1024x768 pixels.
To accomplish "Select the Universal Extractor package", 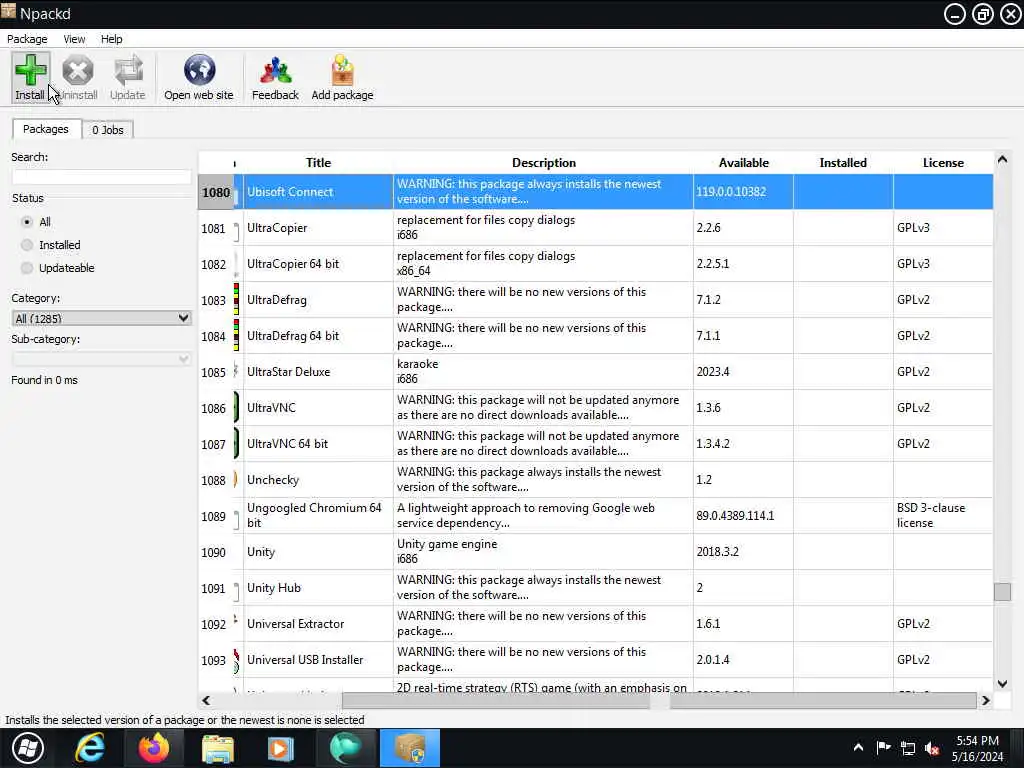I will [295, 624].
